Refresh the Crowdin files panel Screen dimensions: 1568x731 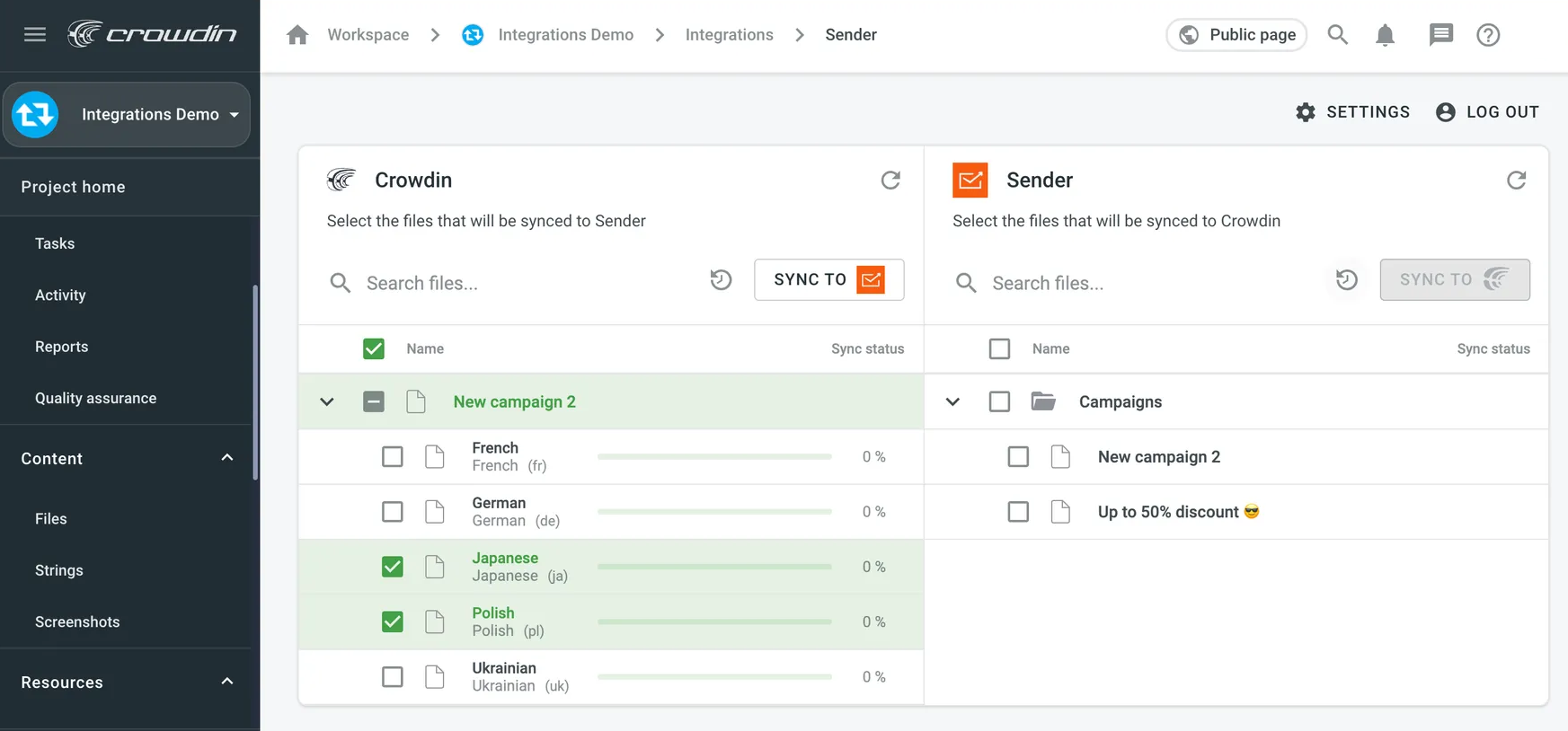[890, 181]
